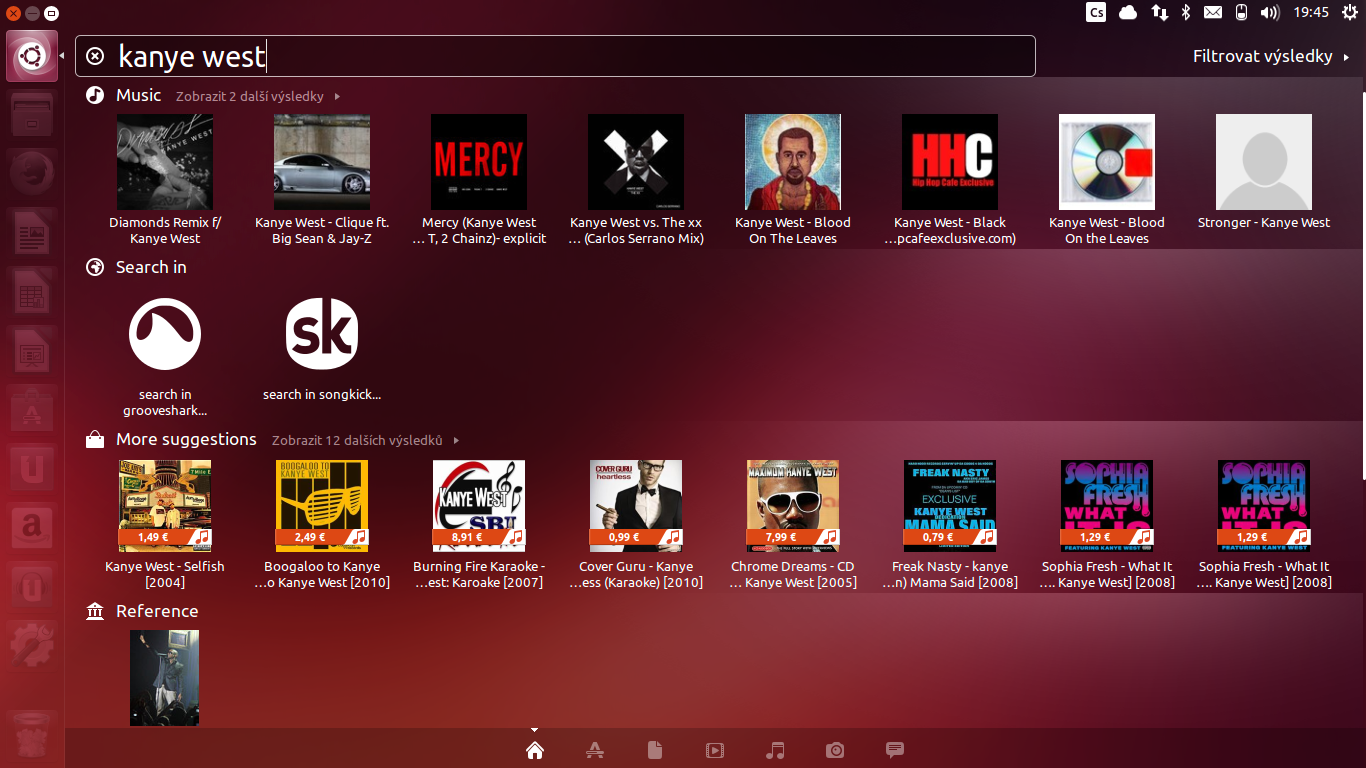Expand Music results via Zobrazit 2 další výsledky
Viewport: 1366px width, 768px height.
tap(249, 95)
